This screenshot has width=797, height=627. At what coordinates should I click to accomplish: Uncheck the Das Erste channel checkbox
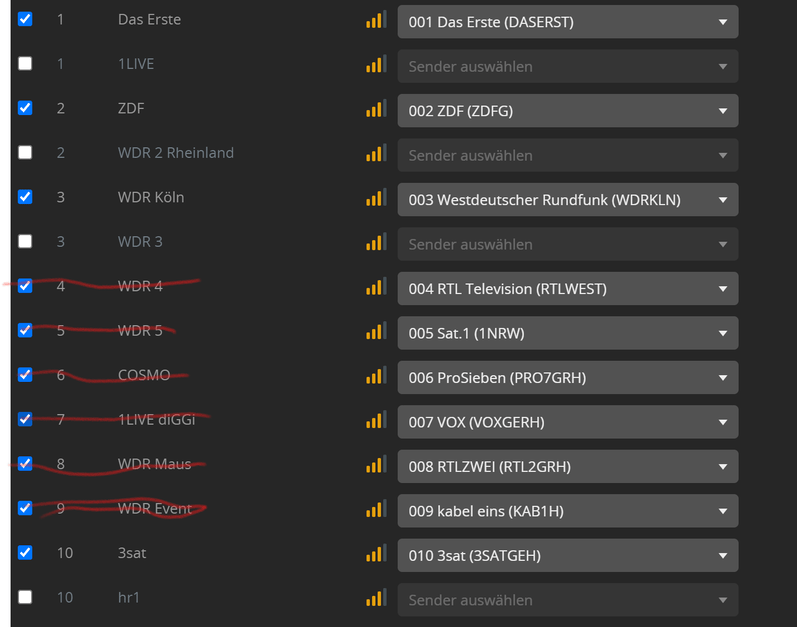point(25,19)
